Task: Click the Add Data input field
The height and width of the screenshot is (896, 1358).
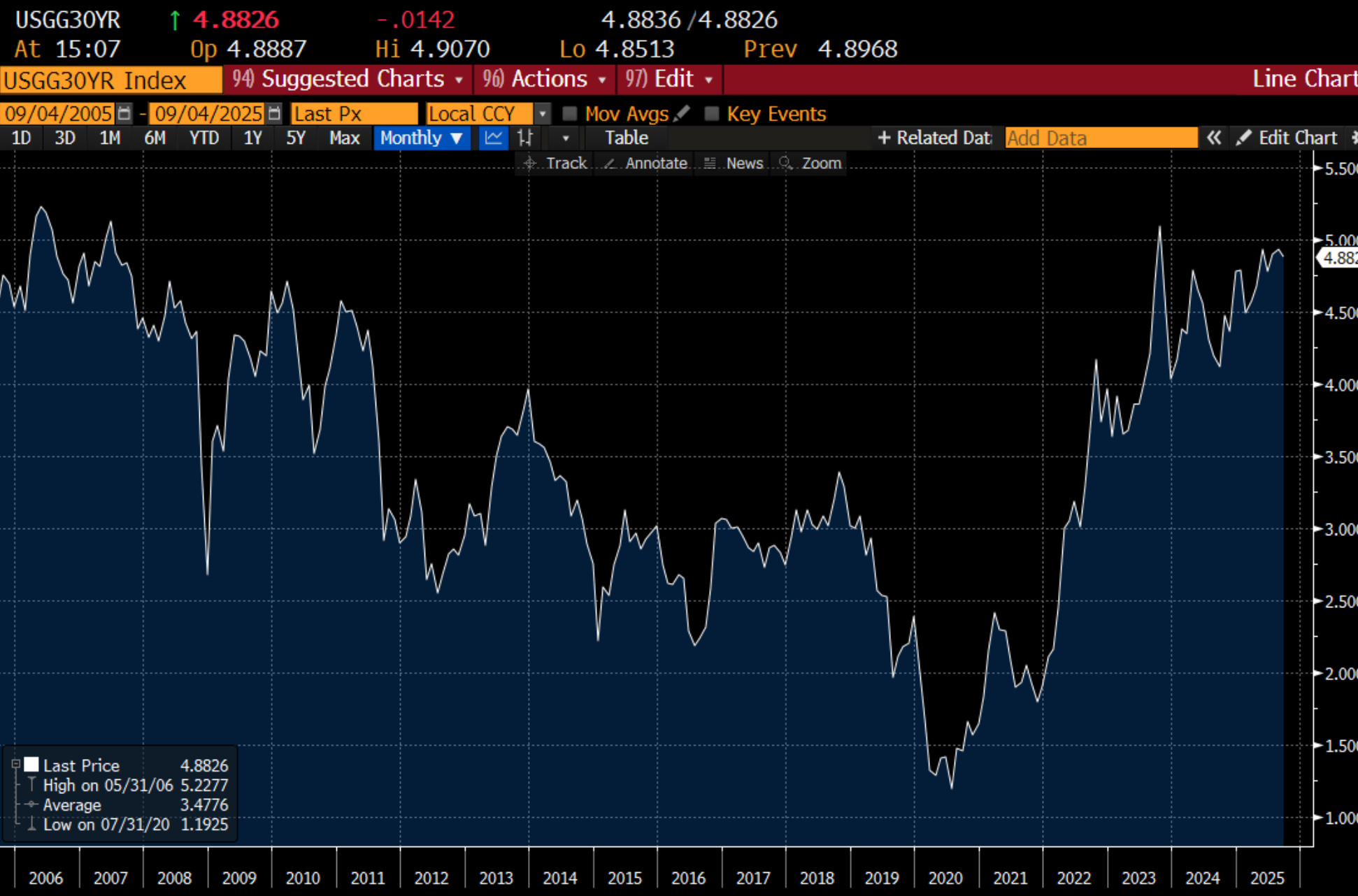Action: click(x=1101, y=138)
